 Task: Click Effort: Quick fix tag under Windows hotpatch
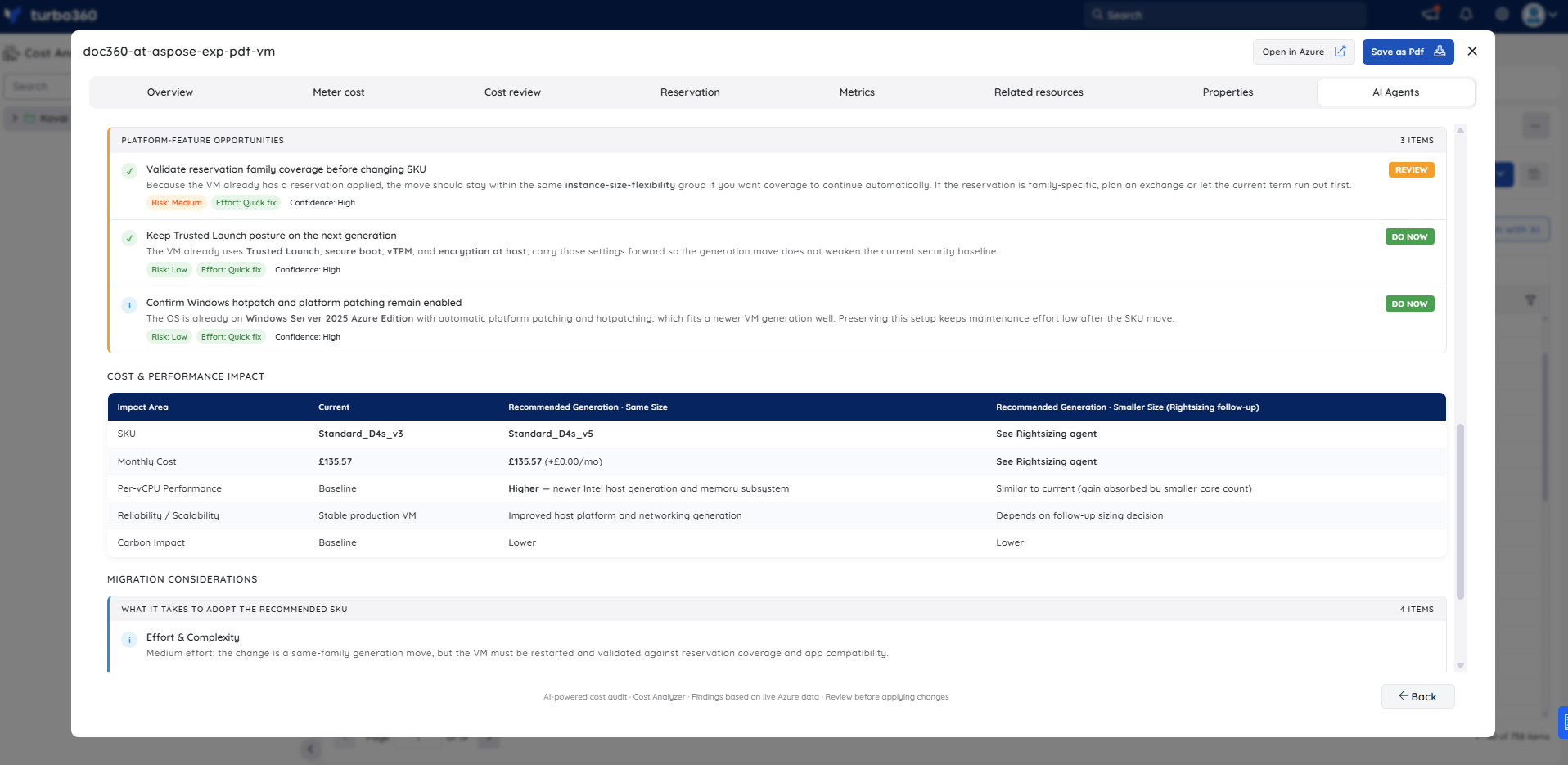(232, 337)
